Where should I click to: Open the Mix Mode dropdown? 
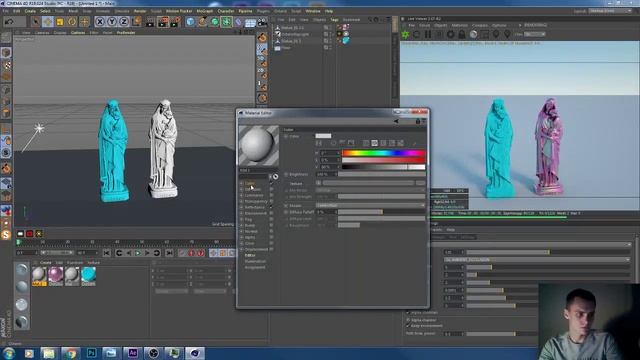tap(371, 190)
